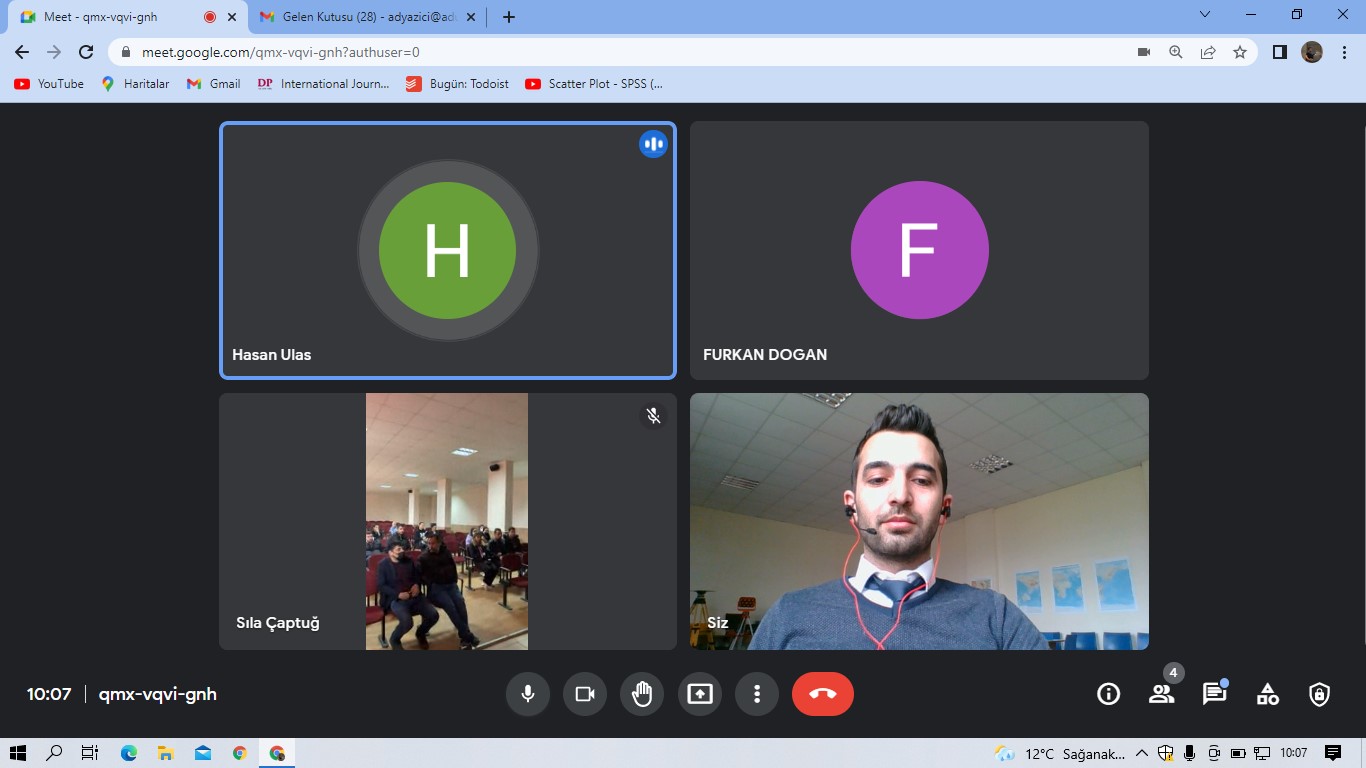Viewport: 1366px width, 768px height.
Task: Click the YouTube bookmark
Action: 49,84
